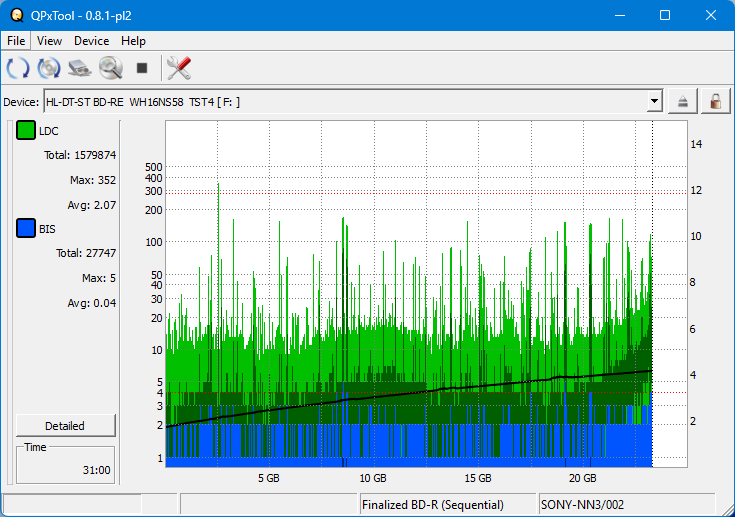Click the eject tray button
The width and height of the screenshot is (735, 517).
[x=682, y=101]
